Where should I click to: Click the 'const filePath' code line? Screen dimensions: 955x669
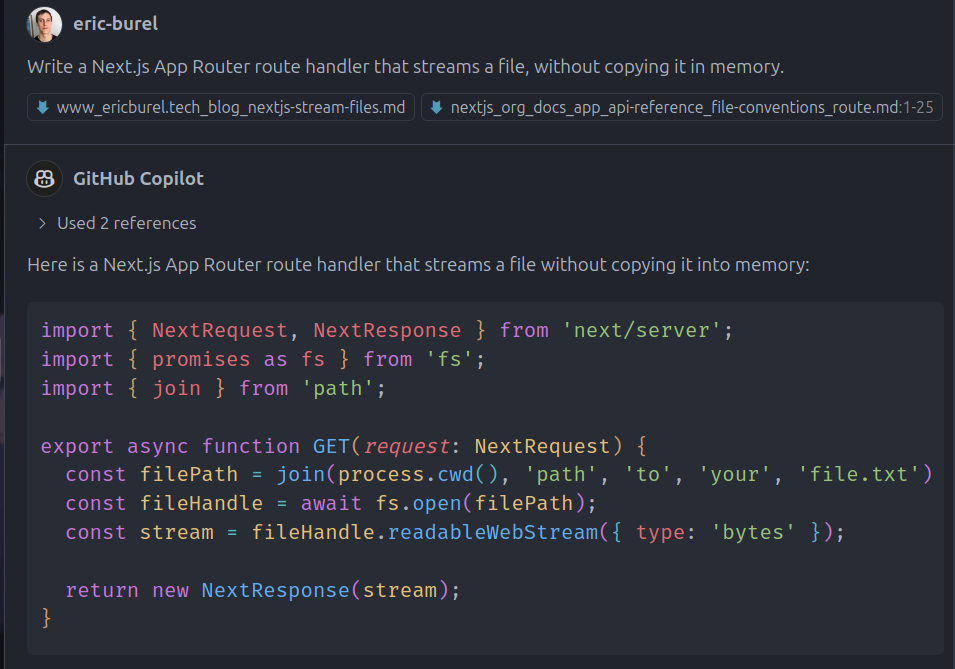pyautogui.click(x=499, y=475)
